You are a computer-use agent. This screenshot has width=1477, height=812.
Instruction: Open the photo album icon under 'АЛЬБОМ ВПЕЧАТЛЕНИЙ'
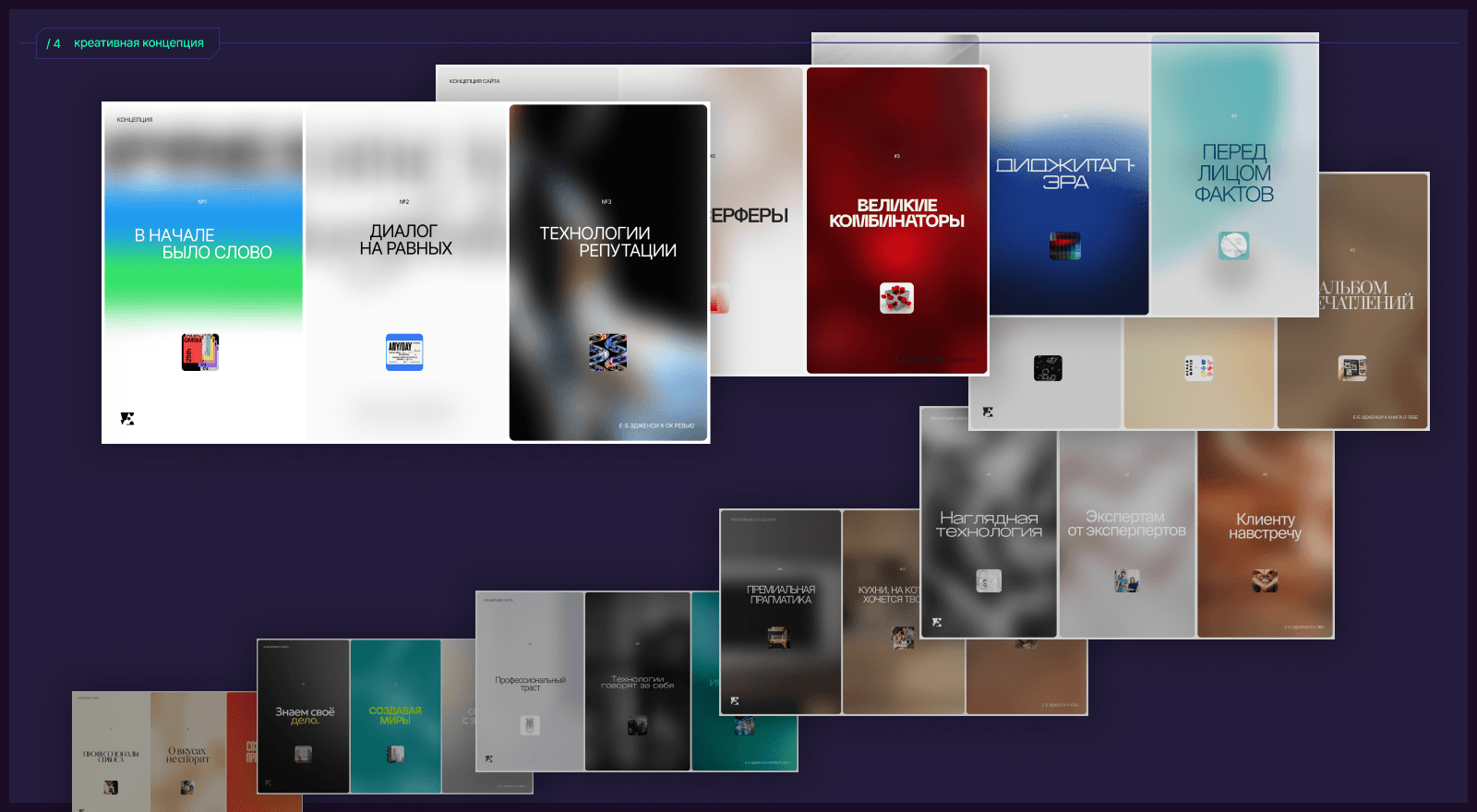(x=1353, y=368)
